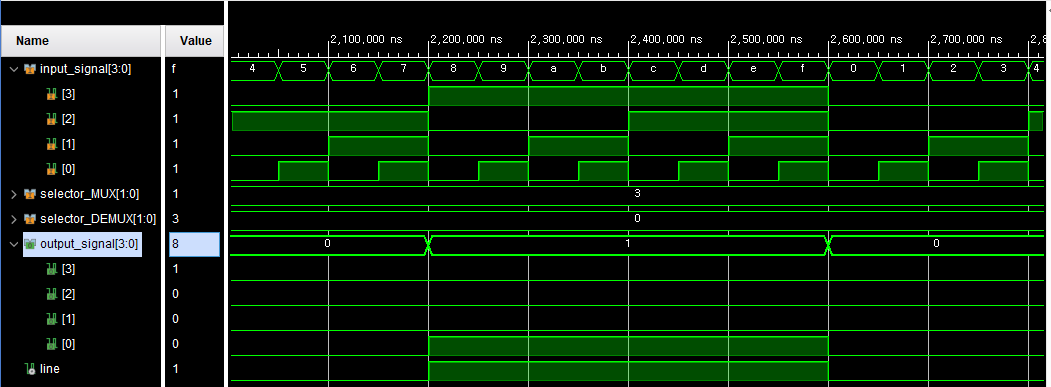The height and width of the screenshot is (387, 1051).
Task: Click input_signal waveform segment showing value 2
Action: point(953,69)
